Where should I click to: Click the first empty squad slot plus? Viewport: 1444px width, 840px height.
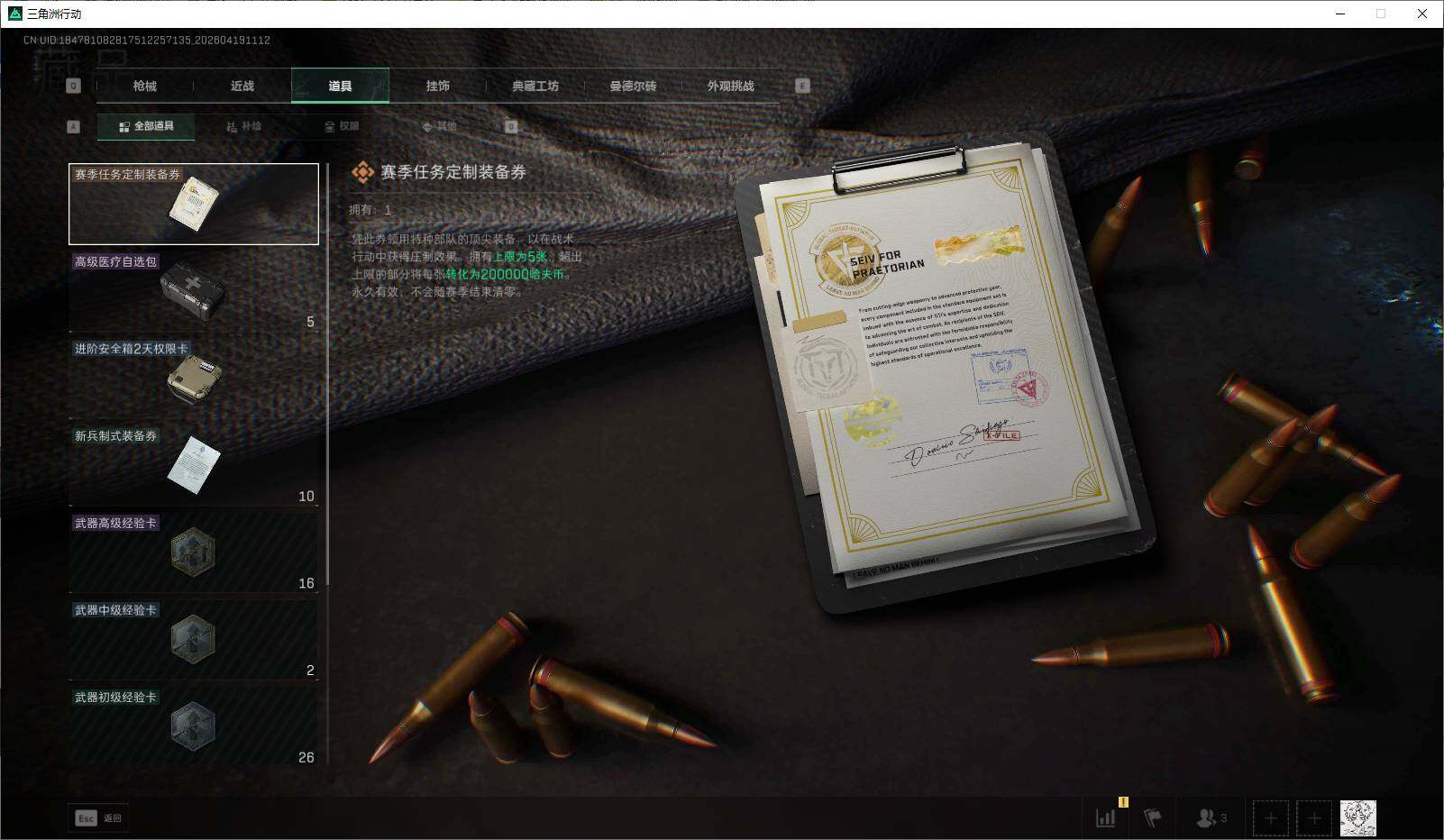1270,818
